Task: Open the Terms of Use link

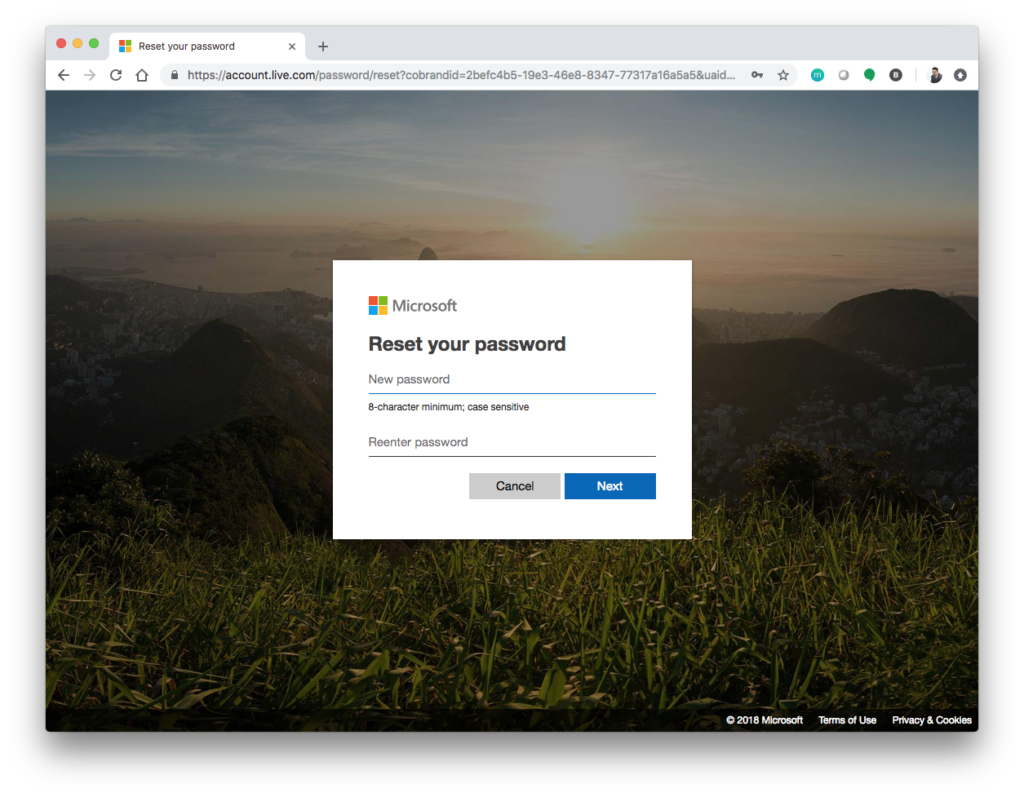Action: click(x=847, y=720)
